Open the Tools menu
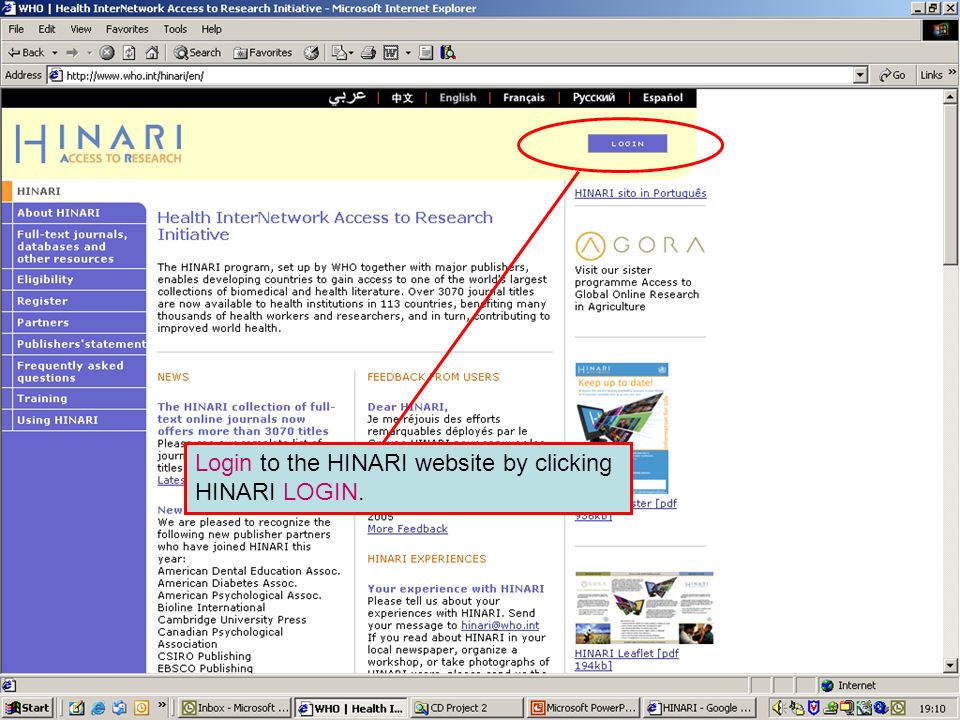Image resolution: width=960 pixels, height=720 pixels. [x=174, y=29]
